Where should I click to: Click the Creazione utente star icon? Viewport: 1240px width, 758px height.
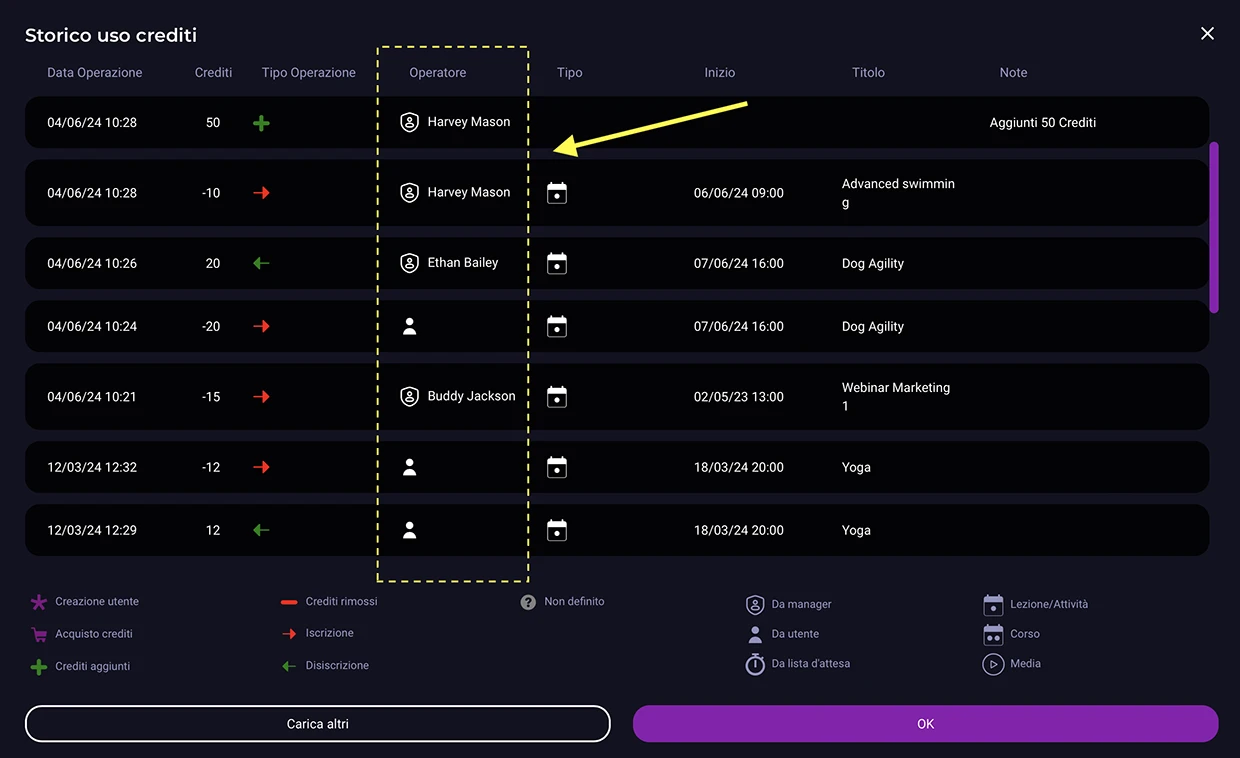[x=39, y=602]
